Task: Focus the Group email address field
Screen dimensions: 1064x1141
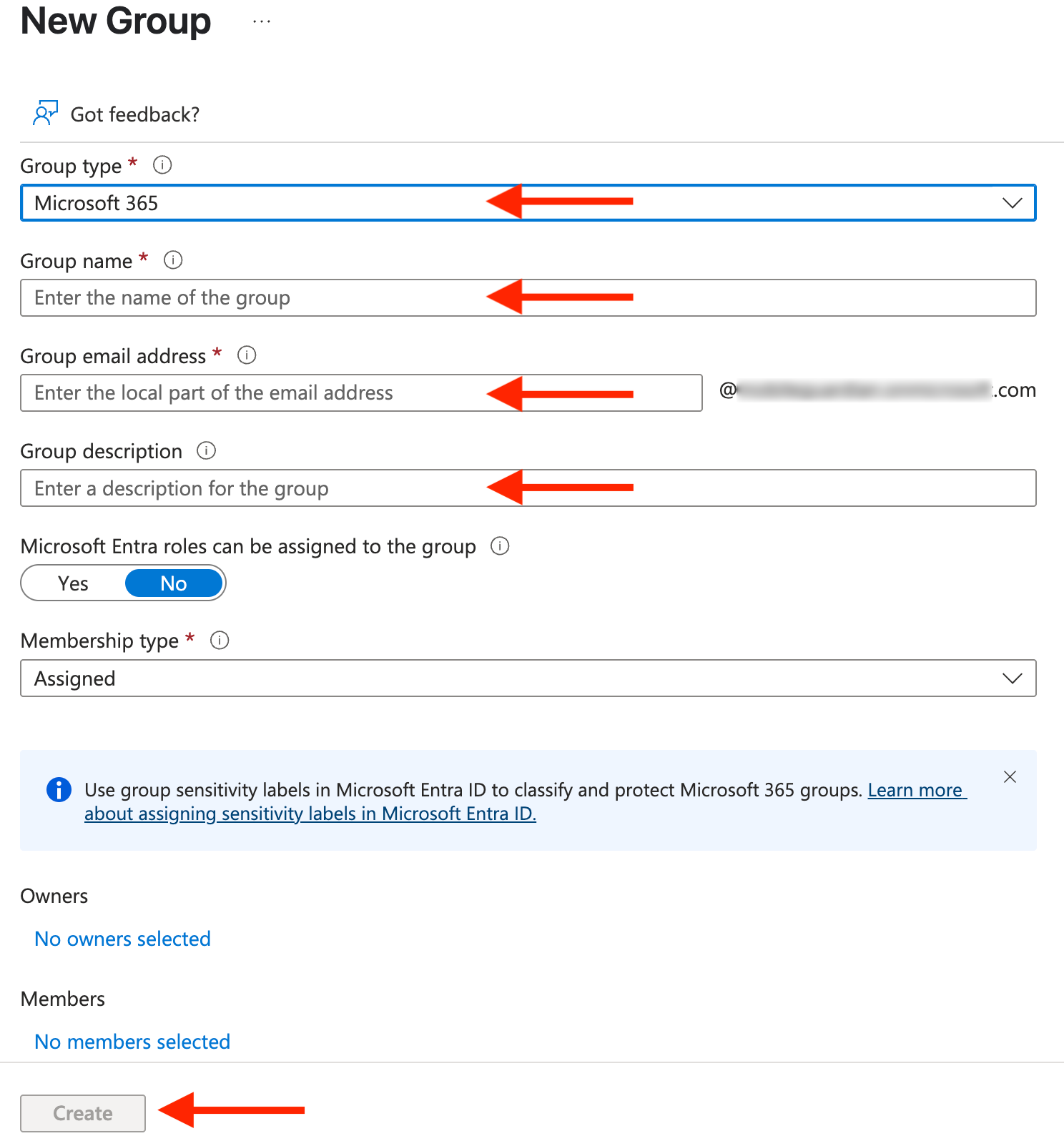Action: [x=361, y=393]
